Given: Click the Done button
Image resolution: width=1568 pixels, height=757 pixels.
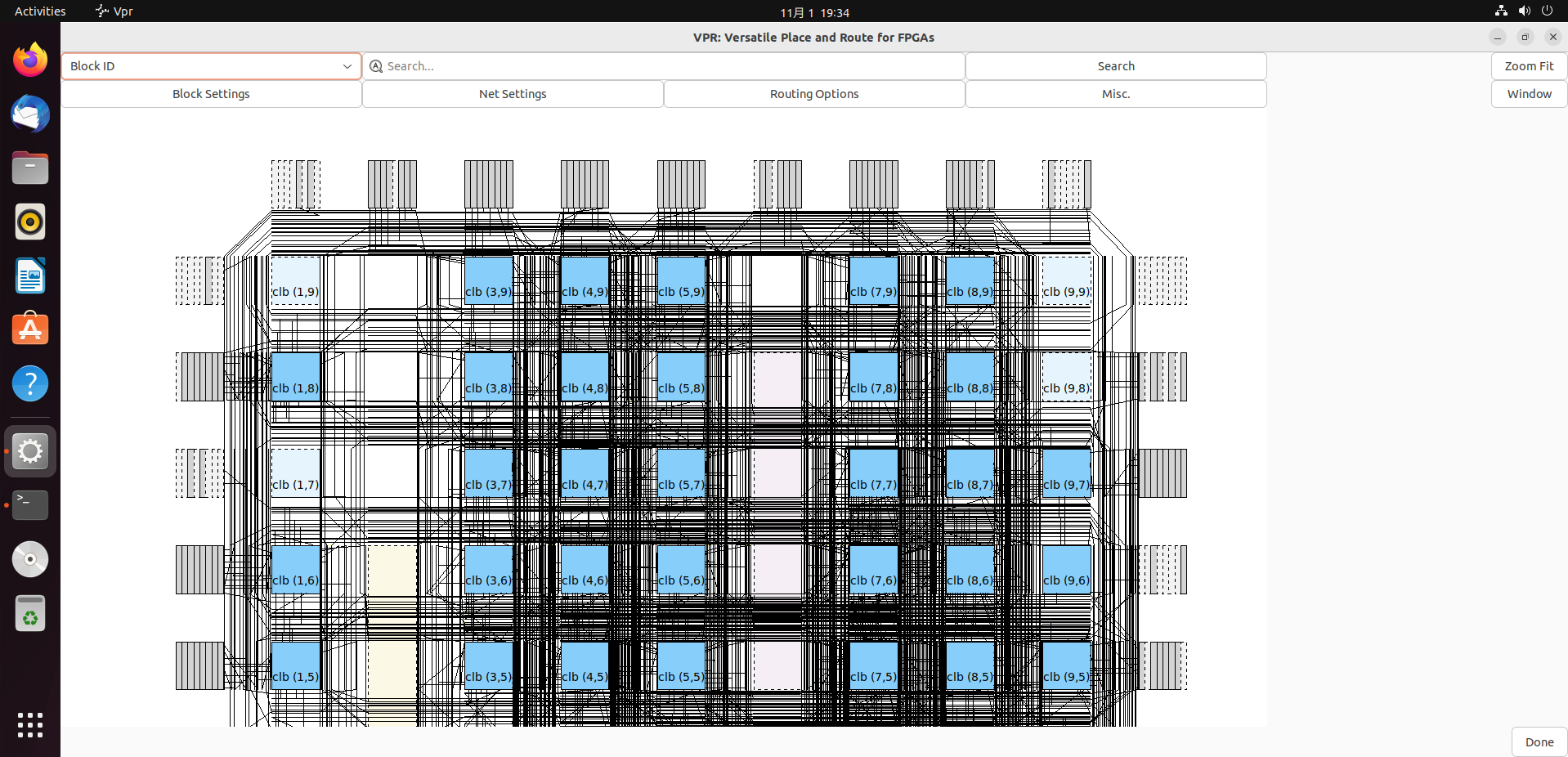Looking at the screenshot, I should pos(1539,742).
